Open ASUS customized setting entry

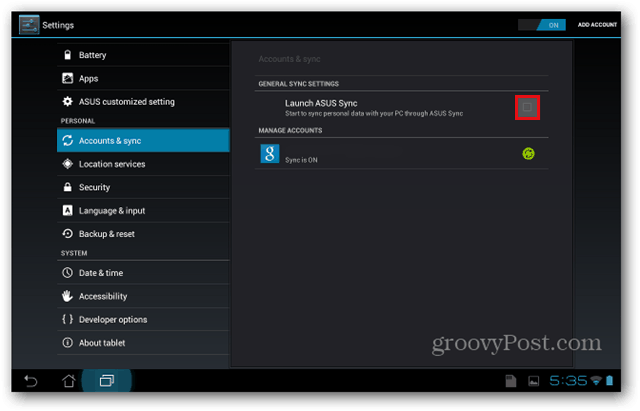point(143,101)
